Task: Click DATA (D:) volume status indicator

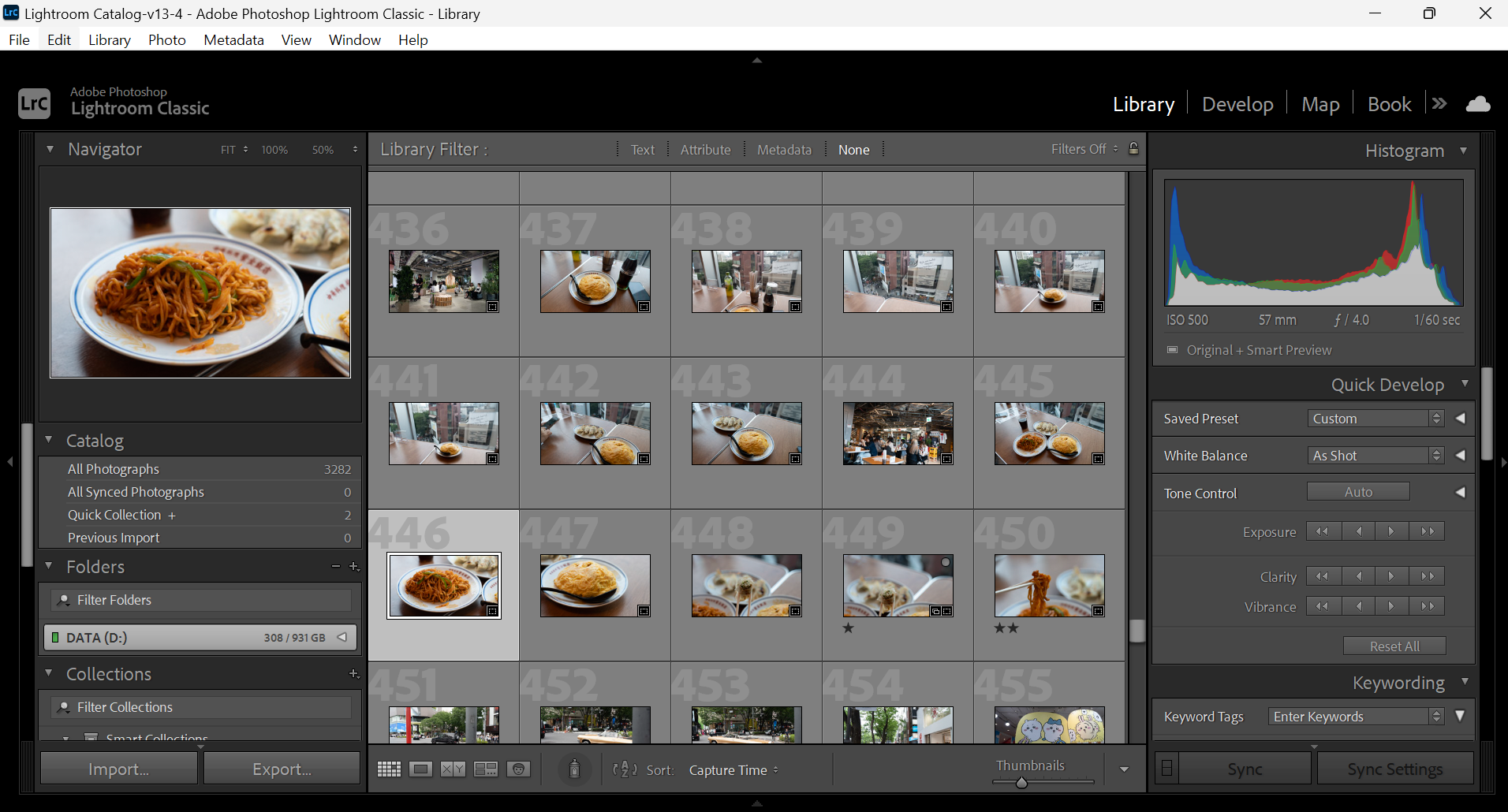Action: pyautogui.click(x=55, y=637)
